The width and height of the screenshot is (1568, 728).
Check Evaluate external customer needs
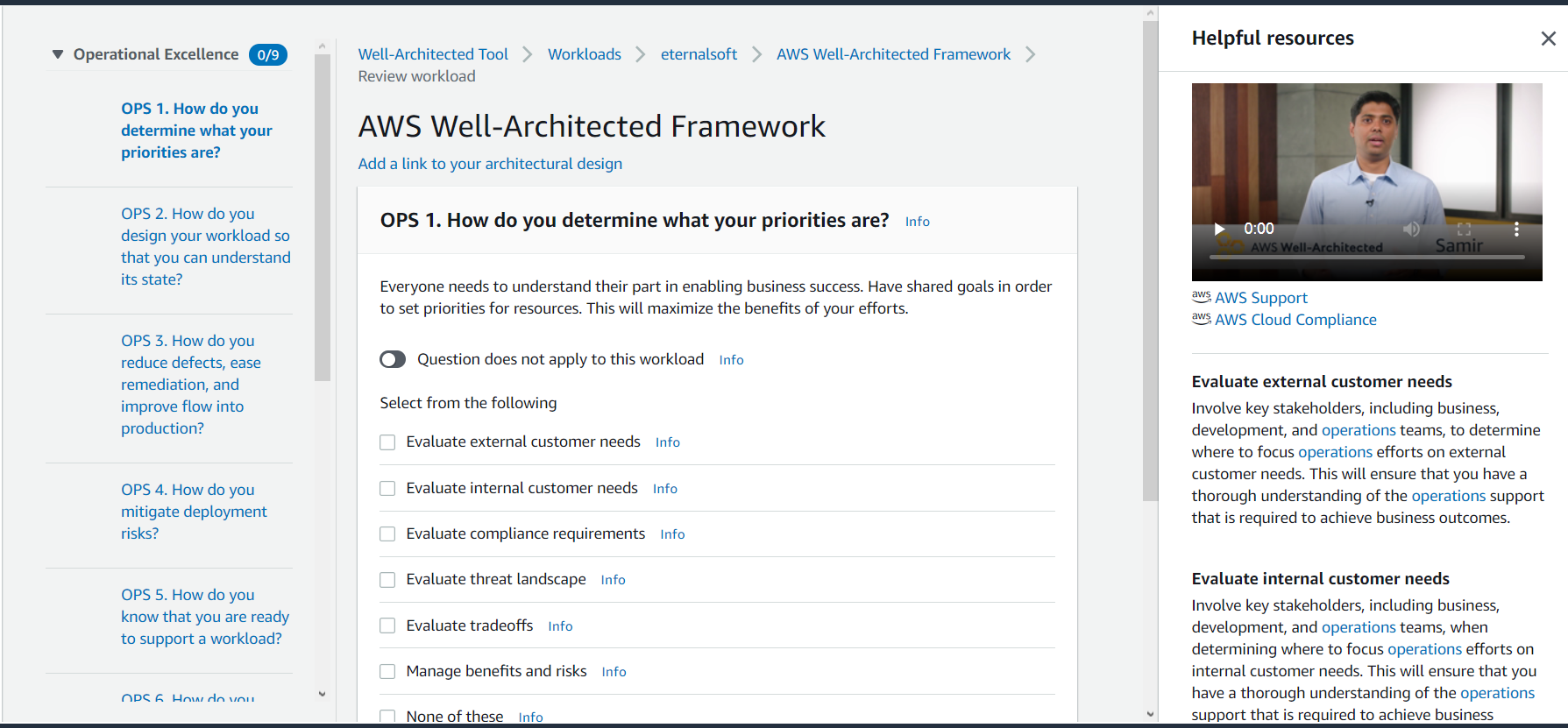pos(387,442)
